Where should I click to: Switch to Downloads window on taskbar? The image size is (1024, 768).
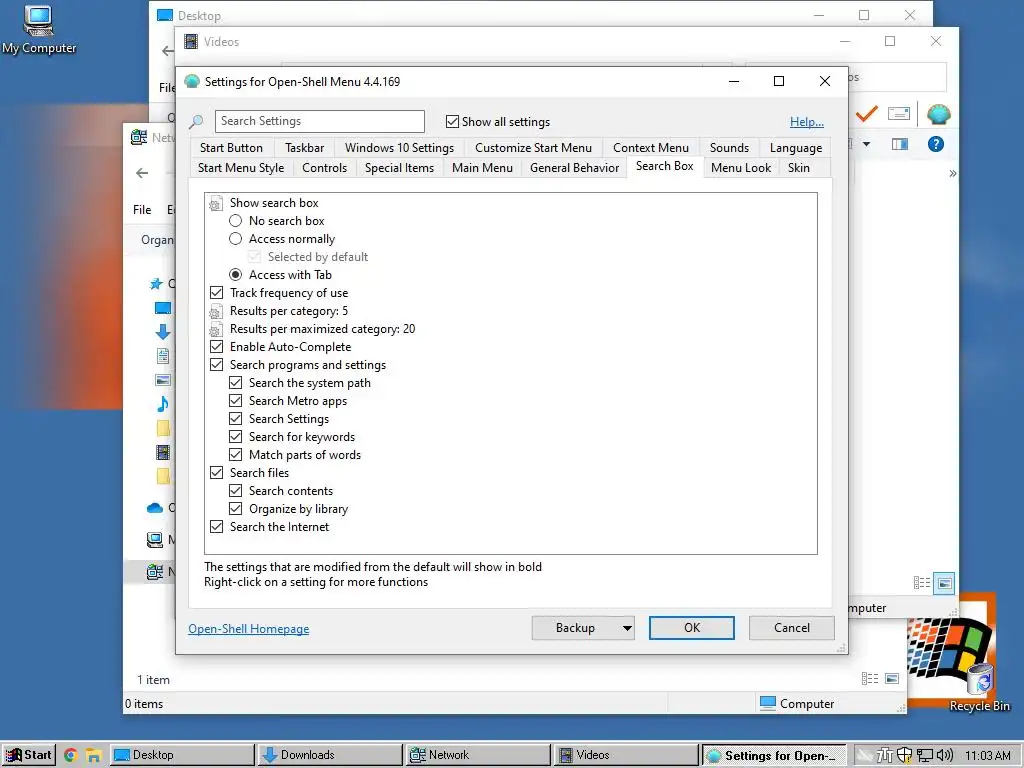coord(329,755)
